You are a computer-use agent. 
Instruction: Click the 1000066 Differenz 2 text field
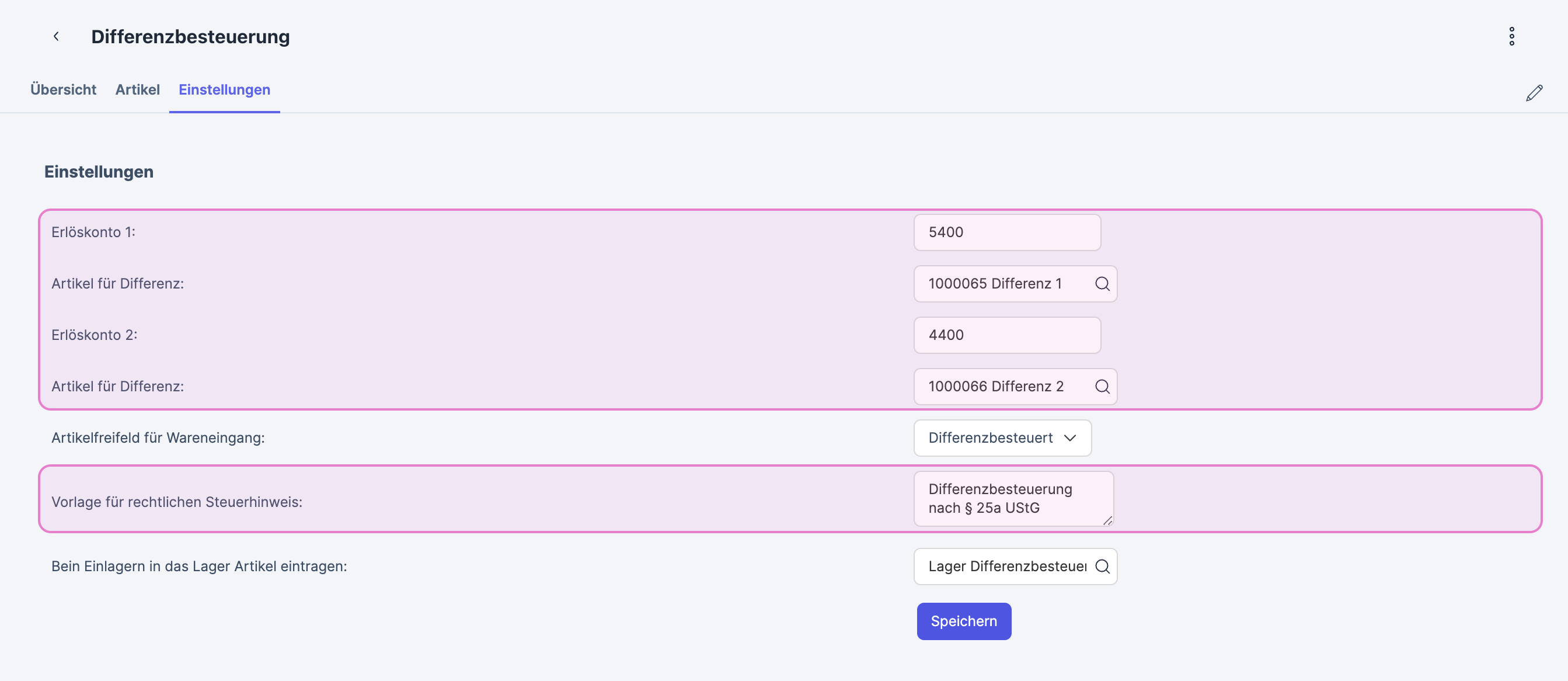tap(998, 387)
